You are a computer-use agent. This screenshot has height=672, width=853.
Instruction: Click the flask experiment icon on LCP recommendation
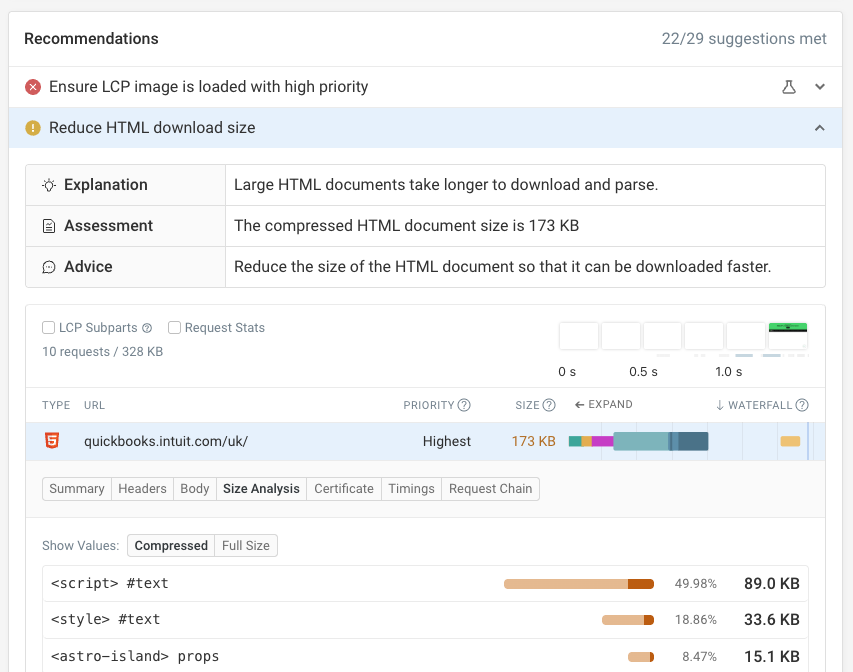(x=789, y=87)
